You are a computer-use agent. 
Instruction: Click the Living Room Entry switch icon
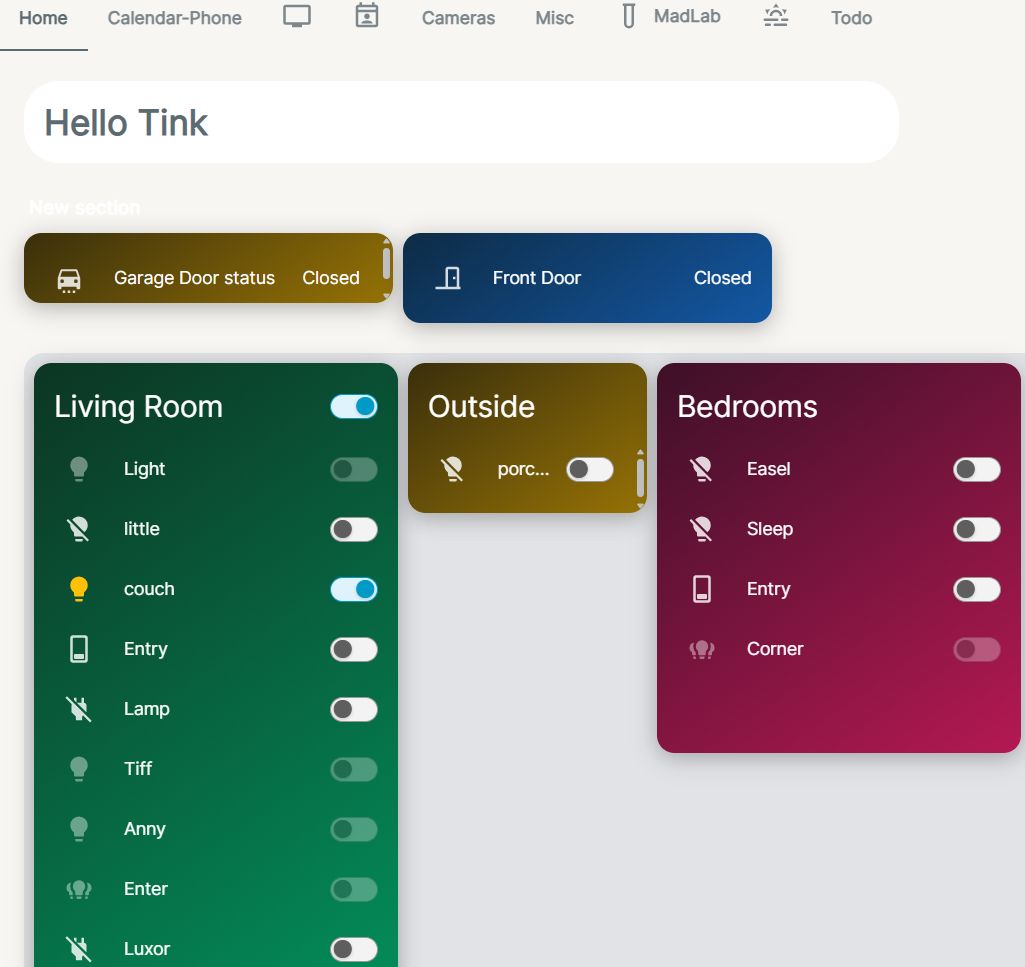(79, 649)
